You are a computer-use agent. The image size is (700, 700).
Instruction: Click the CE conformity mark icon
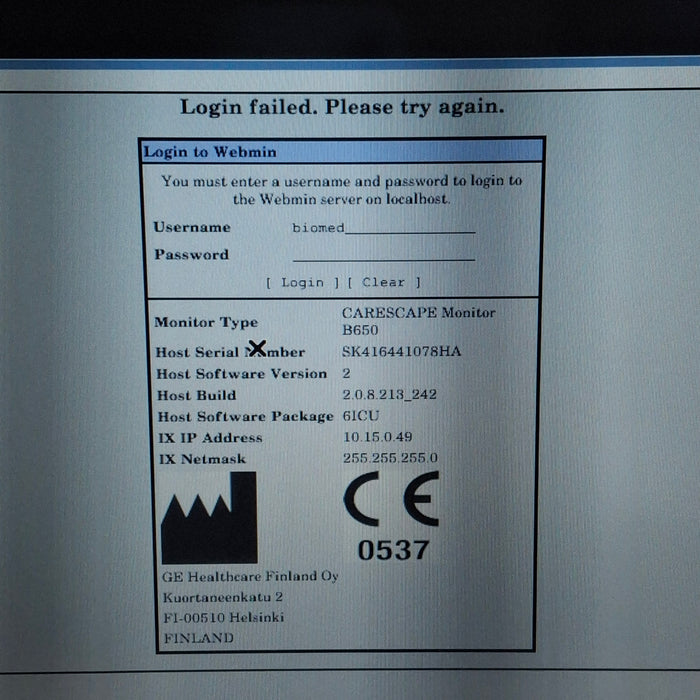392,500
